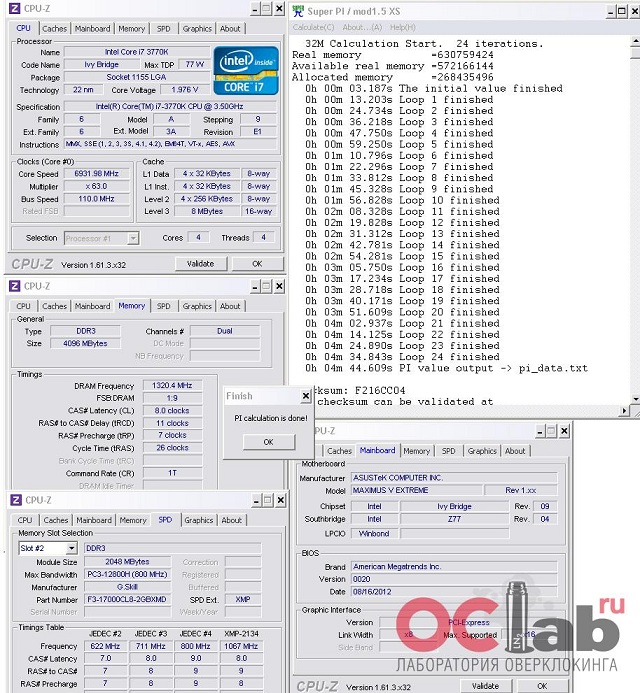The width and height of the screenshot is (640, 693).
Task: Click CPU-Z icon in SPD window title bar
Action: [x=15, y=500]
